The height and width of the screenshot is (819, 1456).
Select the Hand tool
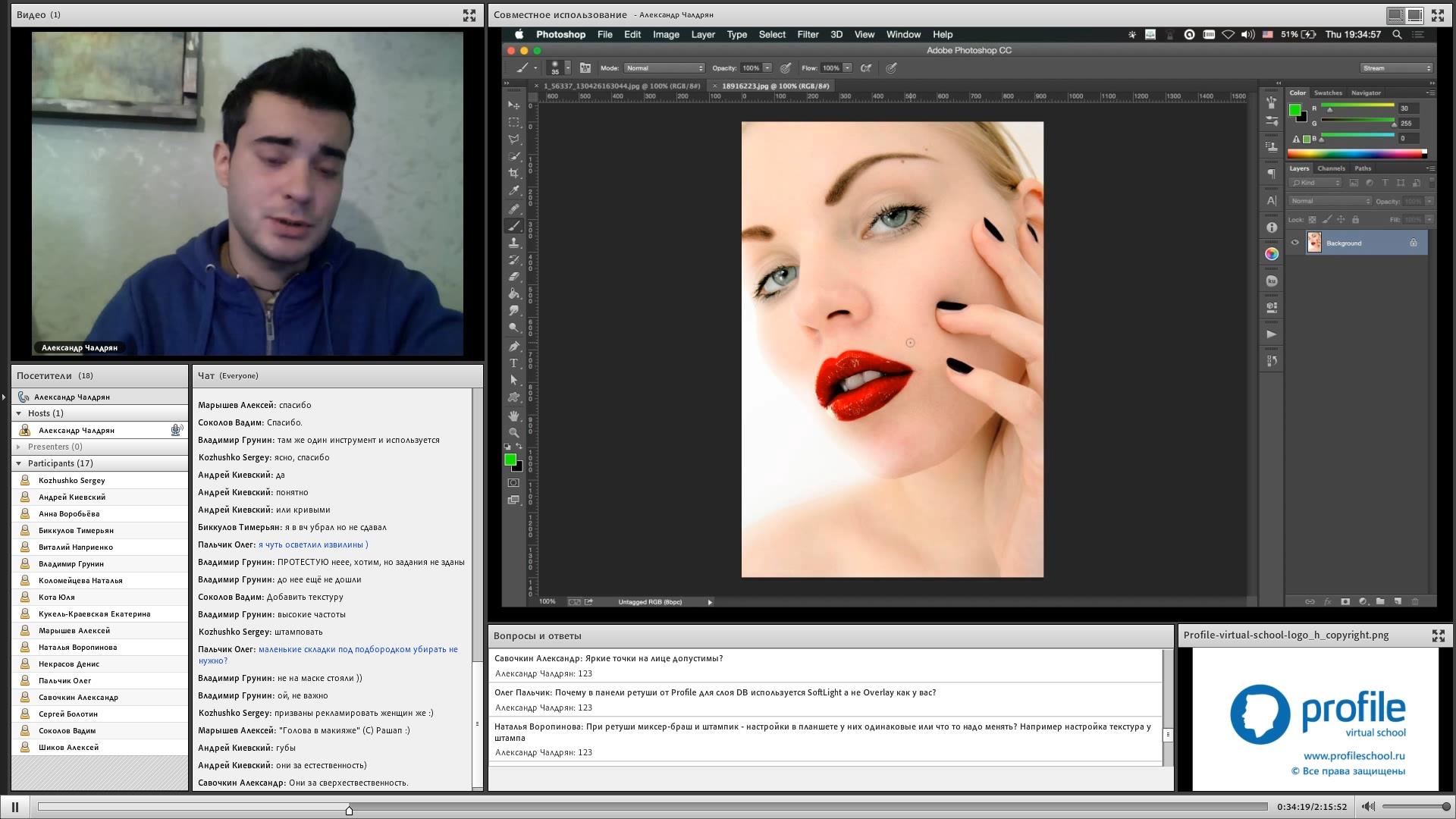[514, 416]
